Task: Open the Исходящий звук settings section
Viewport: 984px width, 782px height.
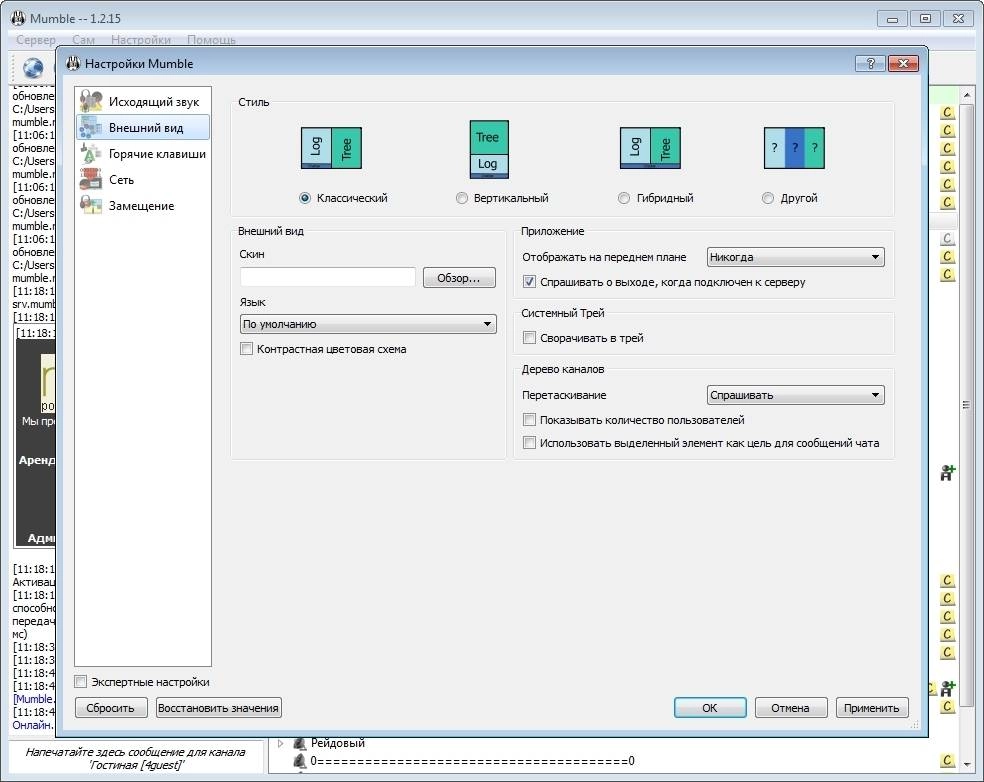Action: coord(142,101)
